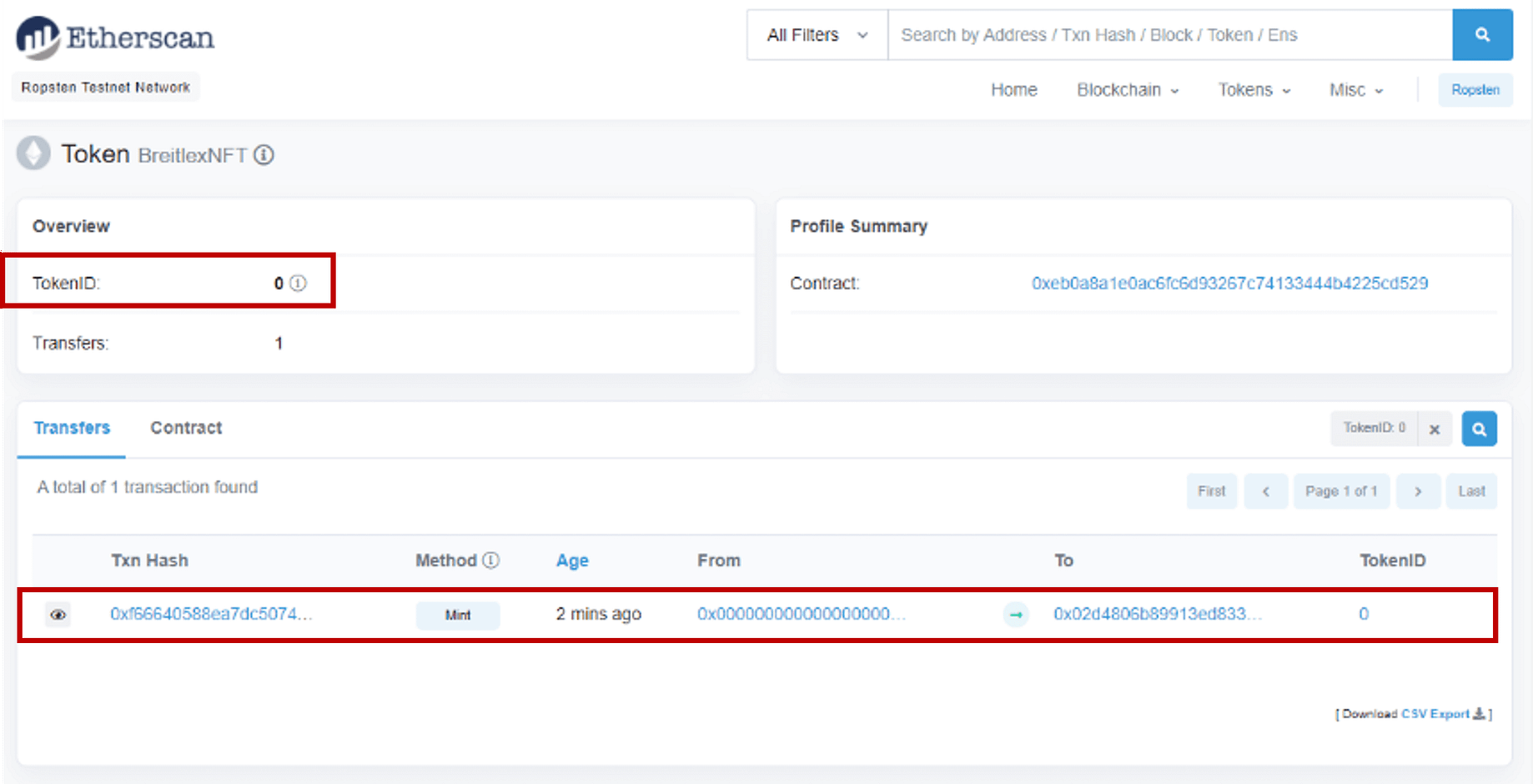Click the Etherscan logo
The image size is (1533, 784).
tap(115, 38)
